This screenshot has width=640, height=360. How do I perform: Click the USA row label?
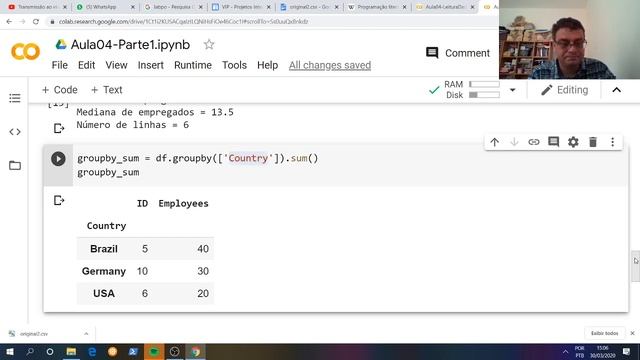coord(104,293)
